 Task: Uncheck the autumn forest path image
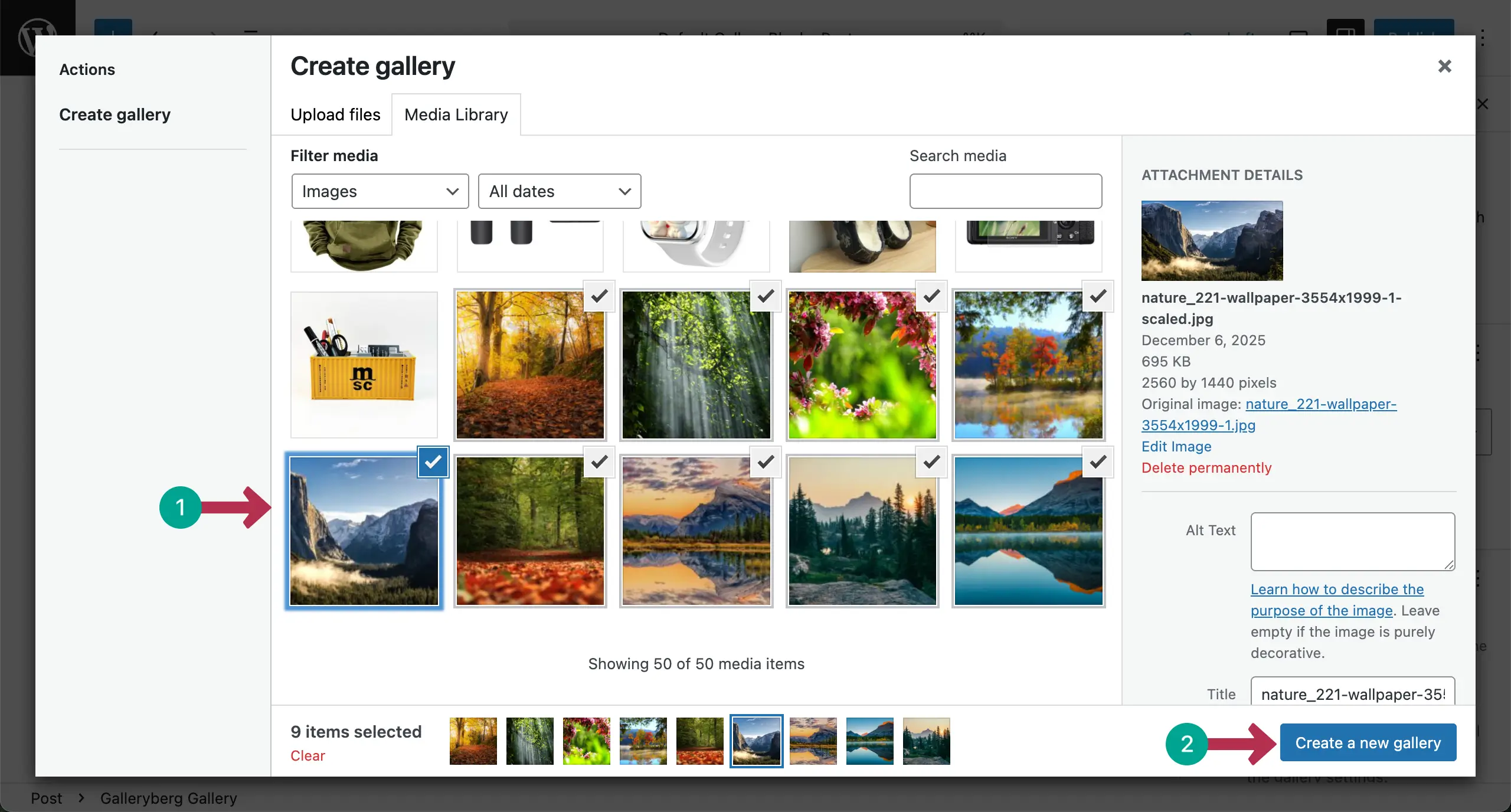(x=598, y=297)
